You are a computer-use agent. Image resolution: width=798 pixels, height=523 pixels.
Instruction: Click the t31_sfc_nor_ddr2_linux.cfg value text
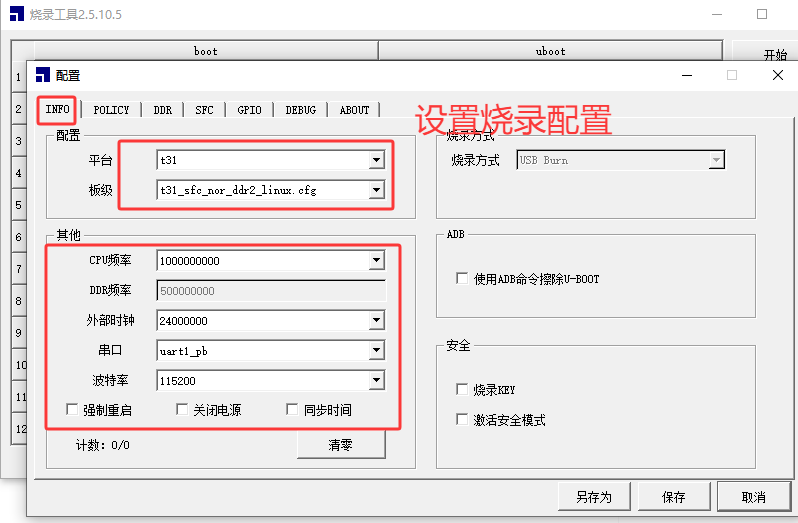[x=238, y=190]
